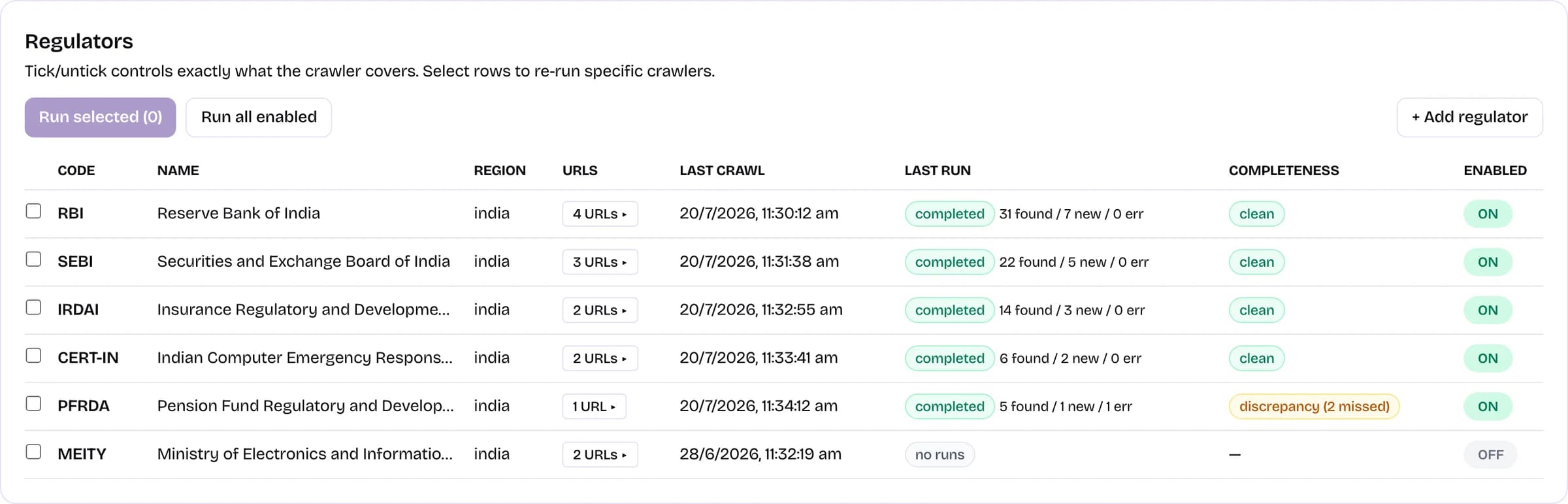Disable the PFRDA ON toggle
Image resolution: width=1568 pixels, height=504 pixels.
pyautogui.click(x=1488, y=407)
